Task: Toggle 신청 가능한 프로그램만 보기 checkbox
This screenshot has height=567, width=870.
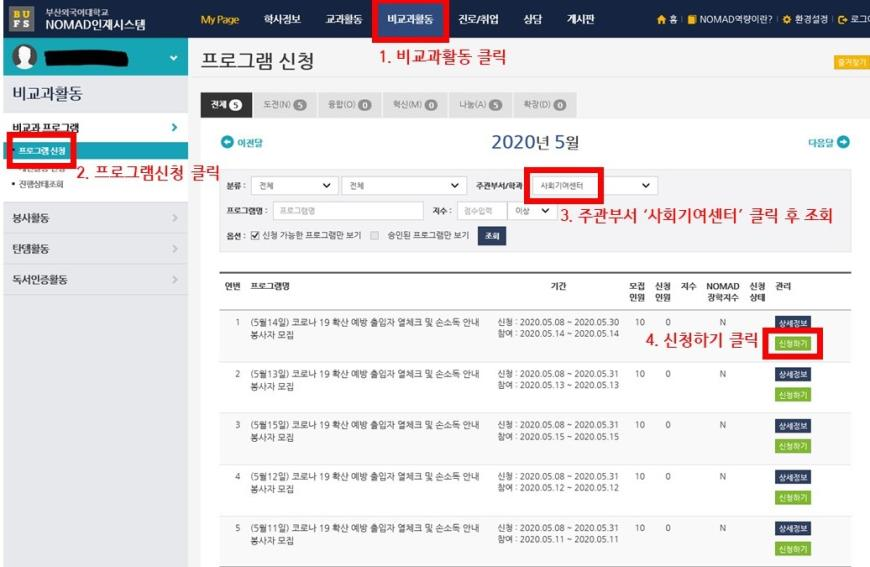Action: click(255, 235)
